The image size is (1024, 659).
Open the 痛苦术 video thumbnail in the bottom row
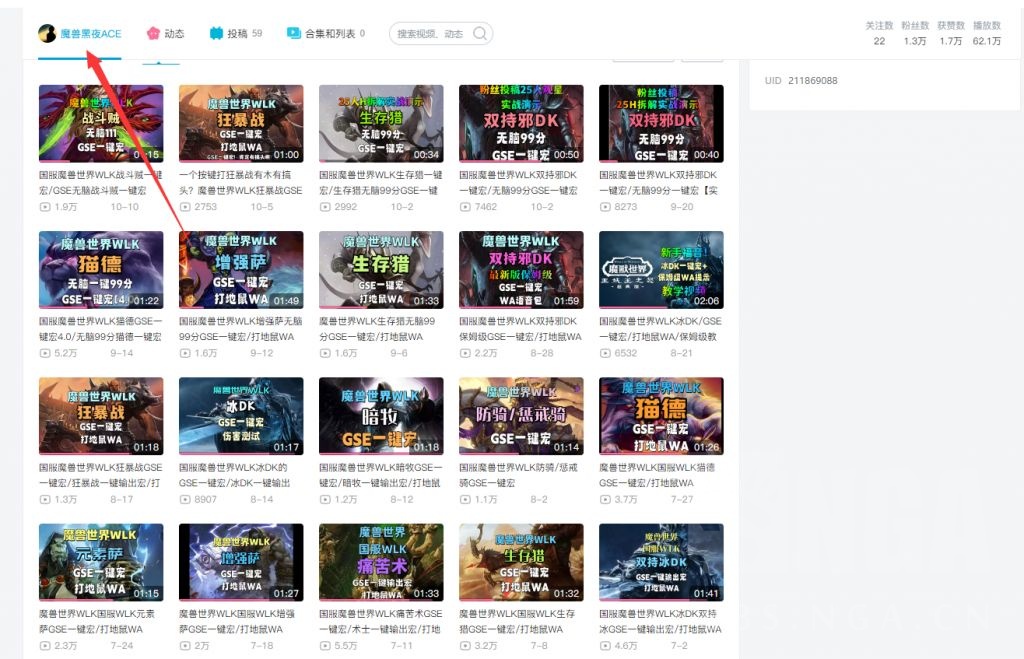380,562
